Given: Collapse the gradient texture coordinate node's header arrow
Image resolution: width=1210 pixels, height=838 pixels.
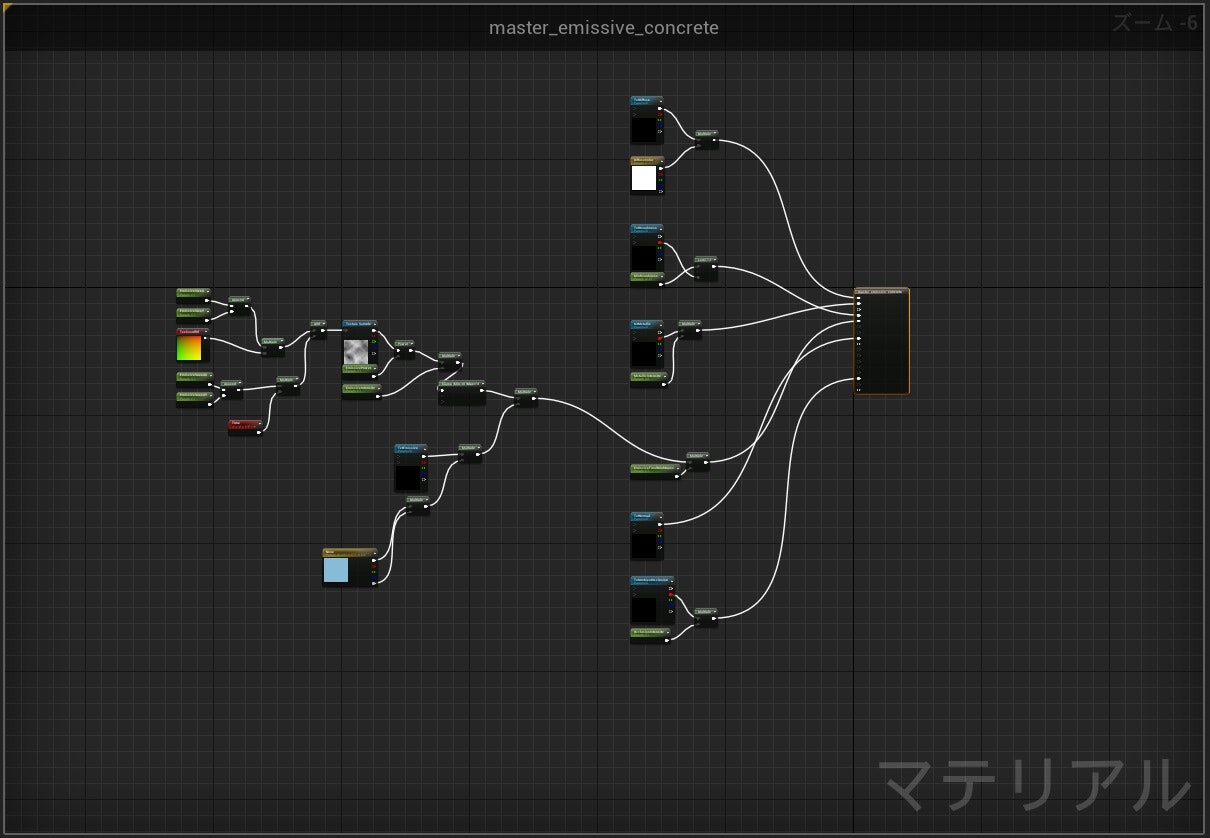Looking at the screenshot, I should [206, 332].
